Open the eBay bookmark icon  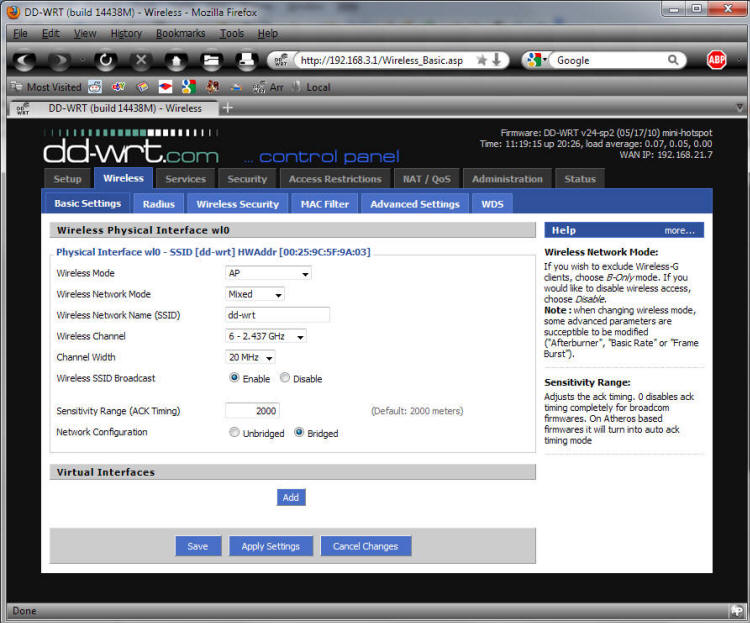[x=119, y=87]
